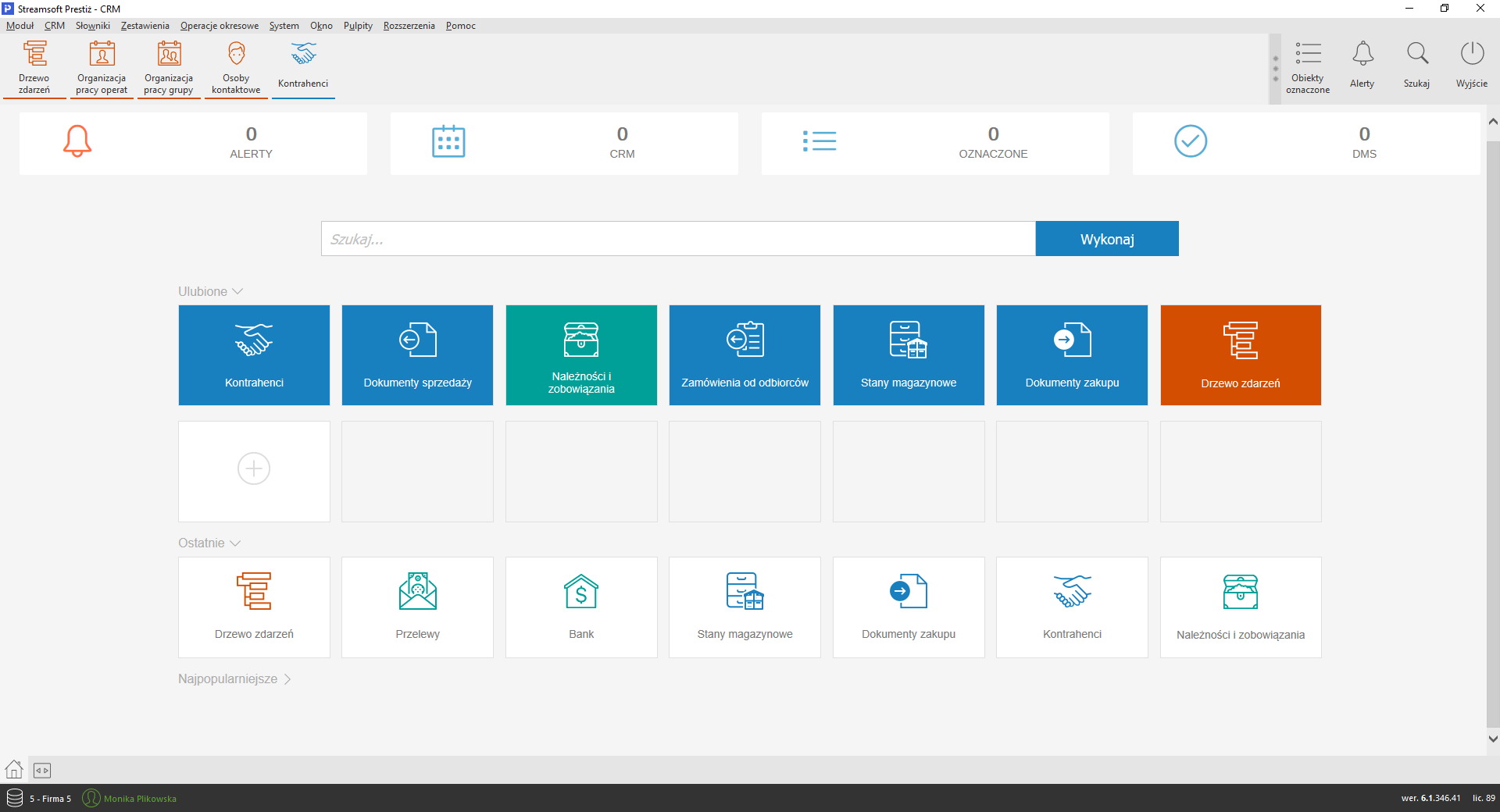1500x812 pixels.
Task: Open Kontrahenci handshake toolbar icon
Action: (303, 67)
